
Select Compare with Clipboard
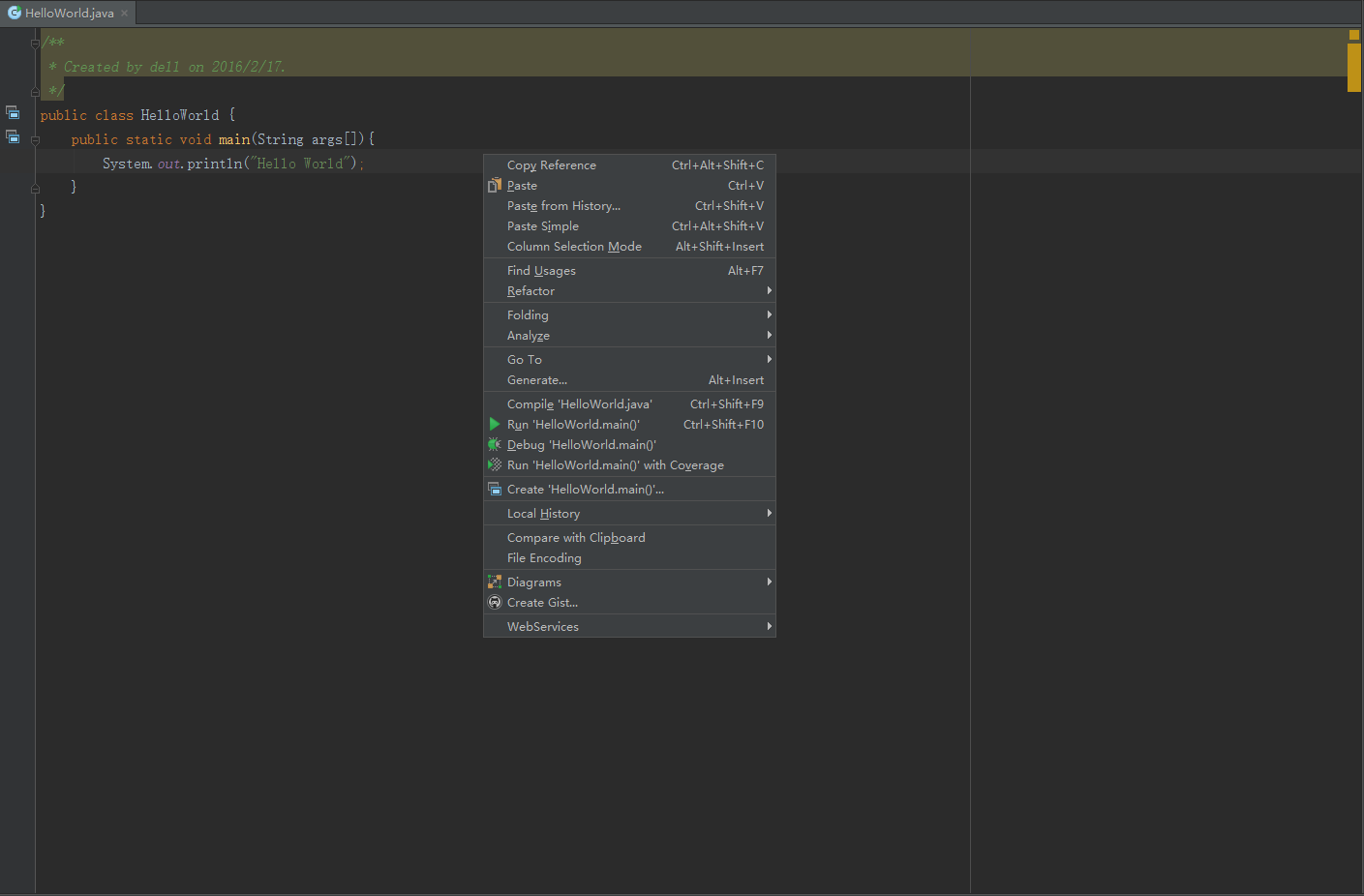[629, 537]
